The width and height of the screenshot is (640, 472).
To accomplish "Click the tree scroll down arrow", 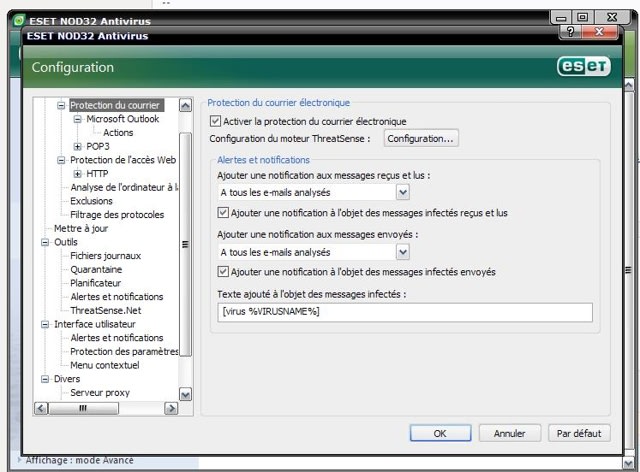I will click(x=185, y=394).
